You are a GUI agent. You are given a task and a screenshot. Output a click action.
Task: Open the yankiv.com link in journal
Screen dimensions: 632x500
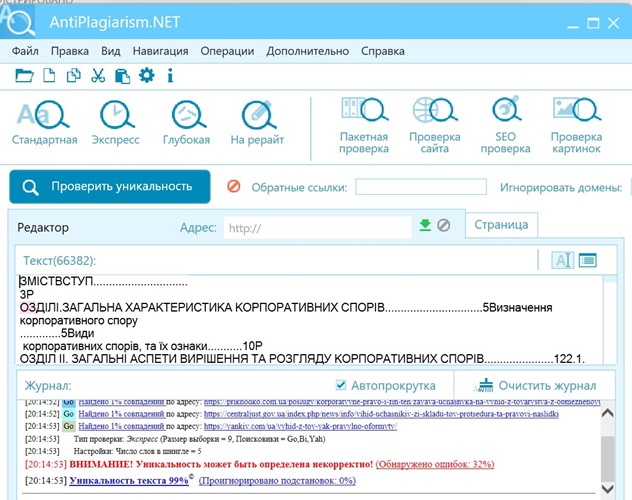[300, 426]
